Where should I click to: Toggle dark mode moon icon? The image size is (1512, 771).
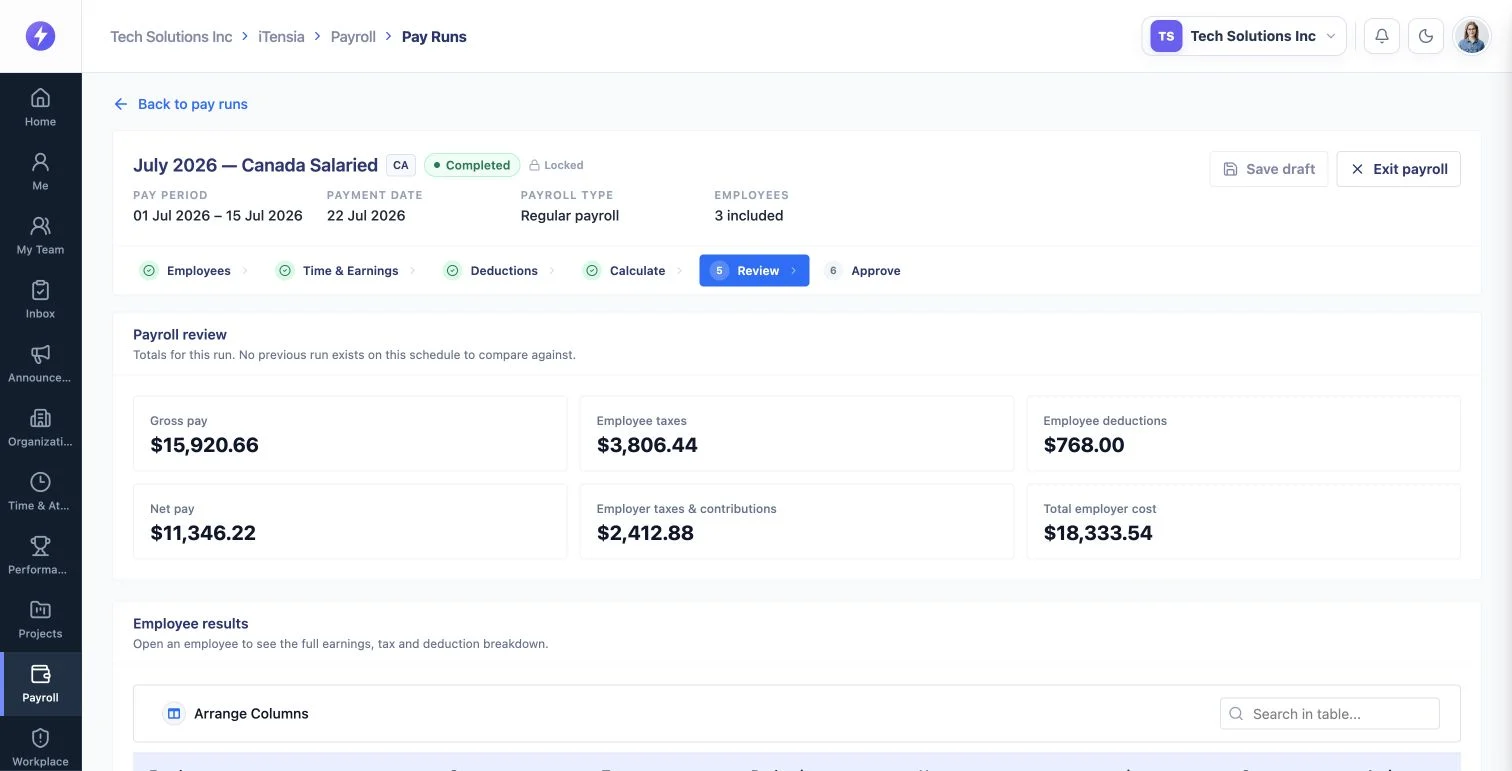click(1426, 36)
